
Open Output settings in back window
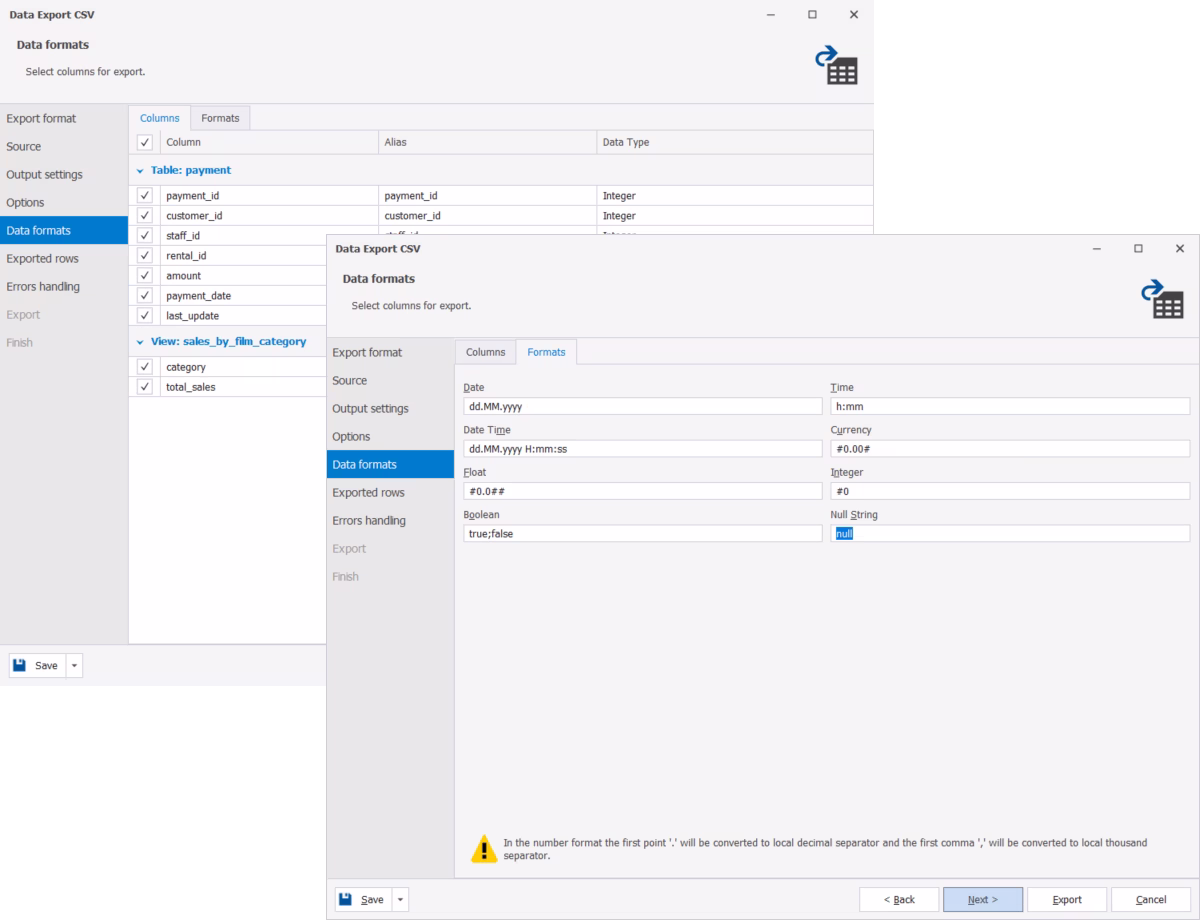(64, 175)
